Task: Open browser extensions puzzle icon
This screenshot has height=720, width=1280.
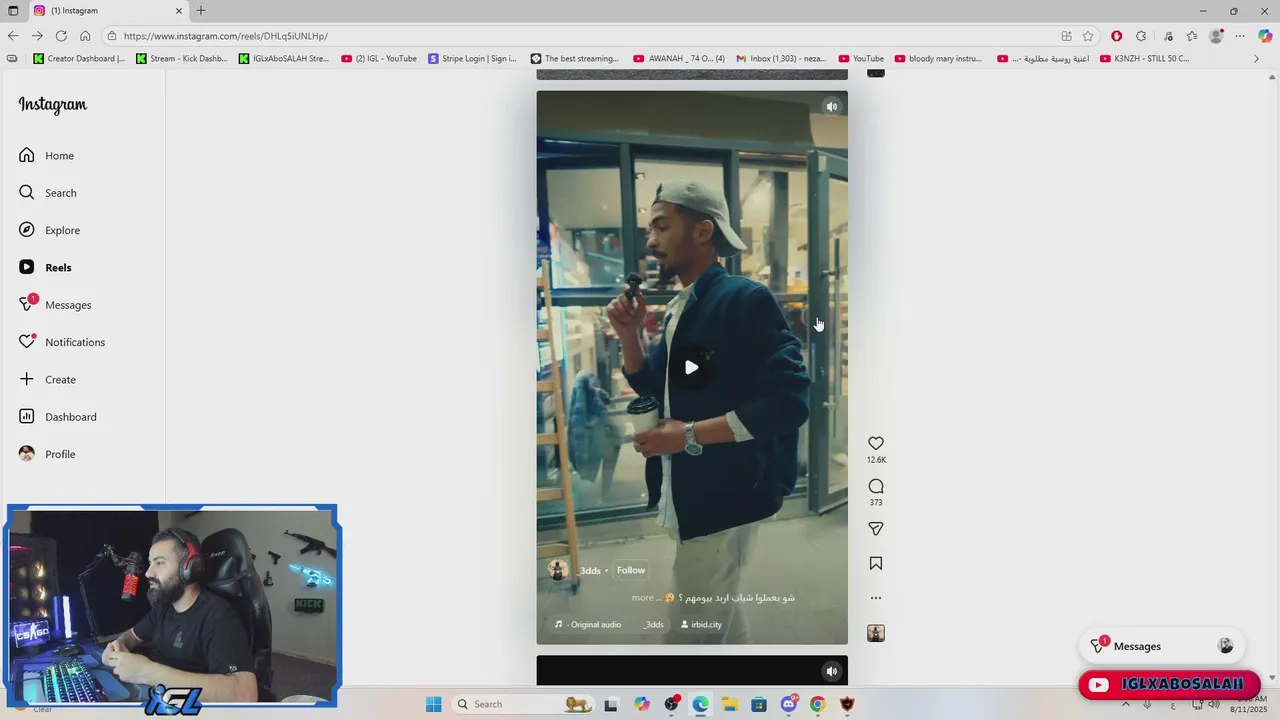Action: click(1141, 36)
